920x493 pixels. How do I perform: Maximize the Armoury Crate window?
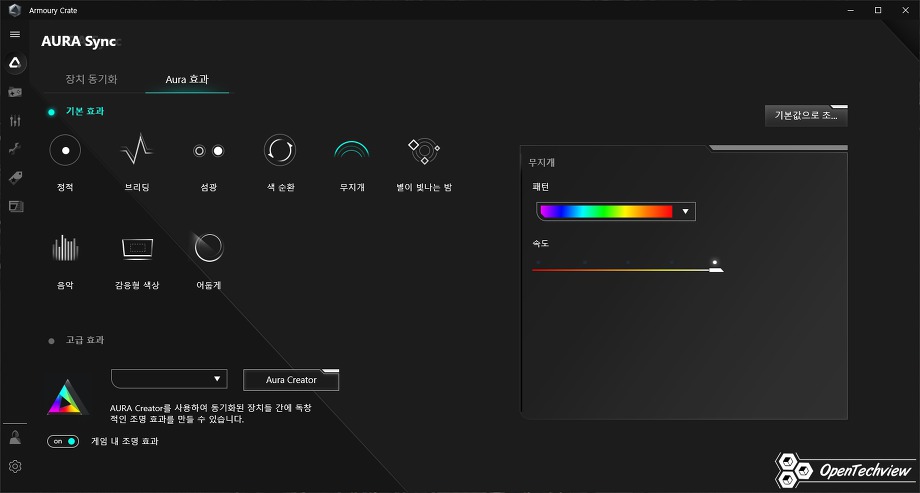point(878,10)
